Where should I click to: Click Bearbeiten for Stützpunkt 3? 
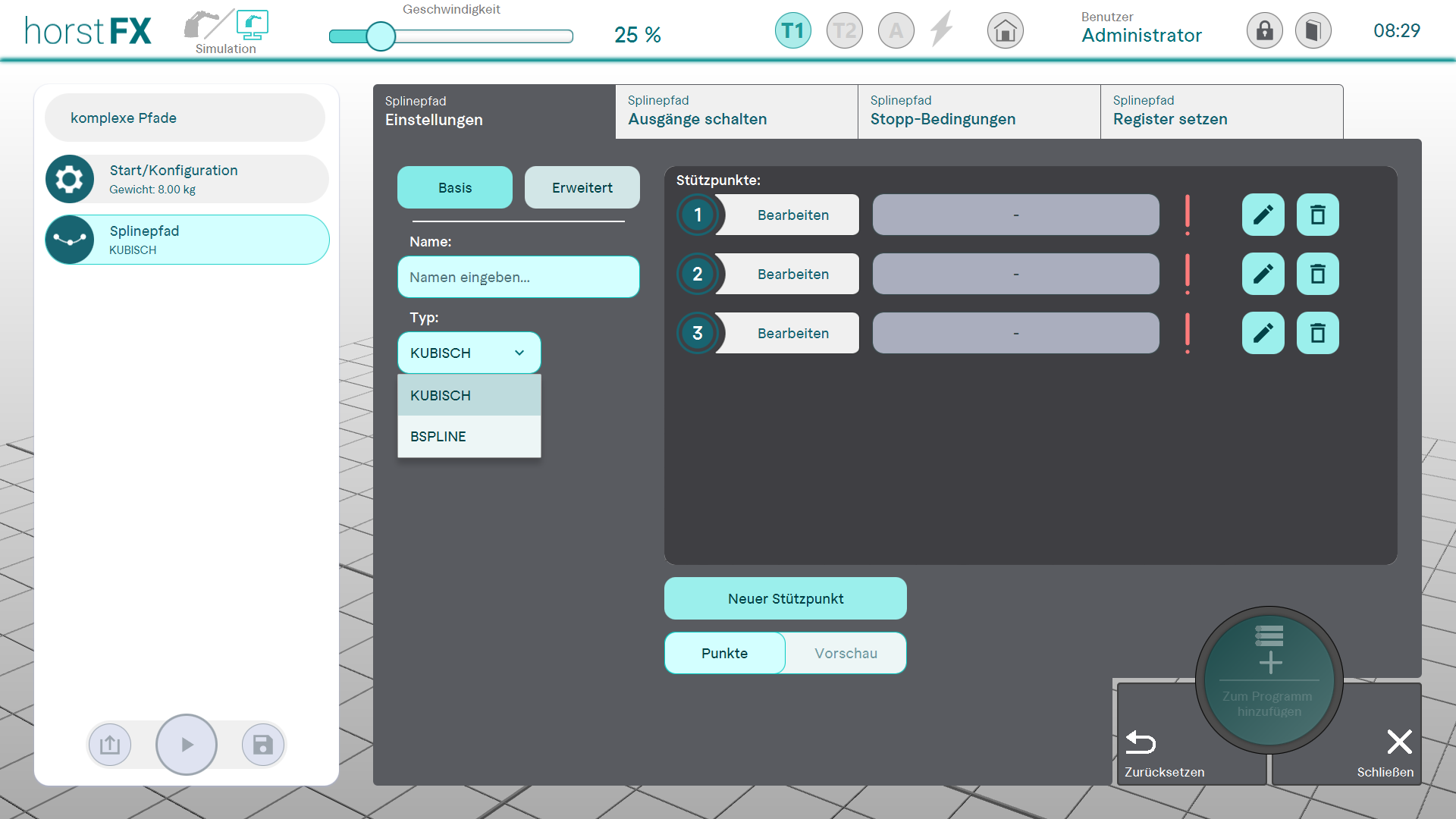(792, 334)
